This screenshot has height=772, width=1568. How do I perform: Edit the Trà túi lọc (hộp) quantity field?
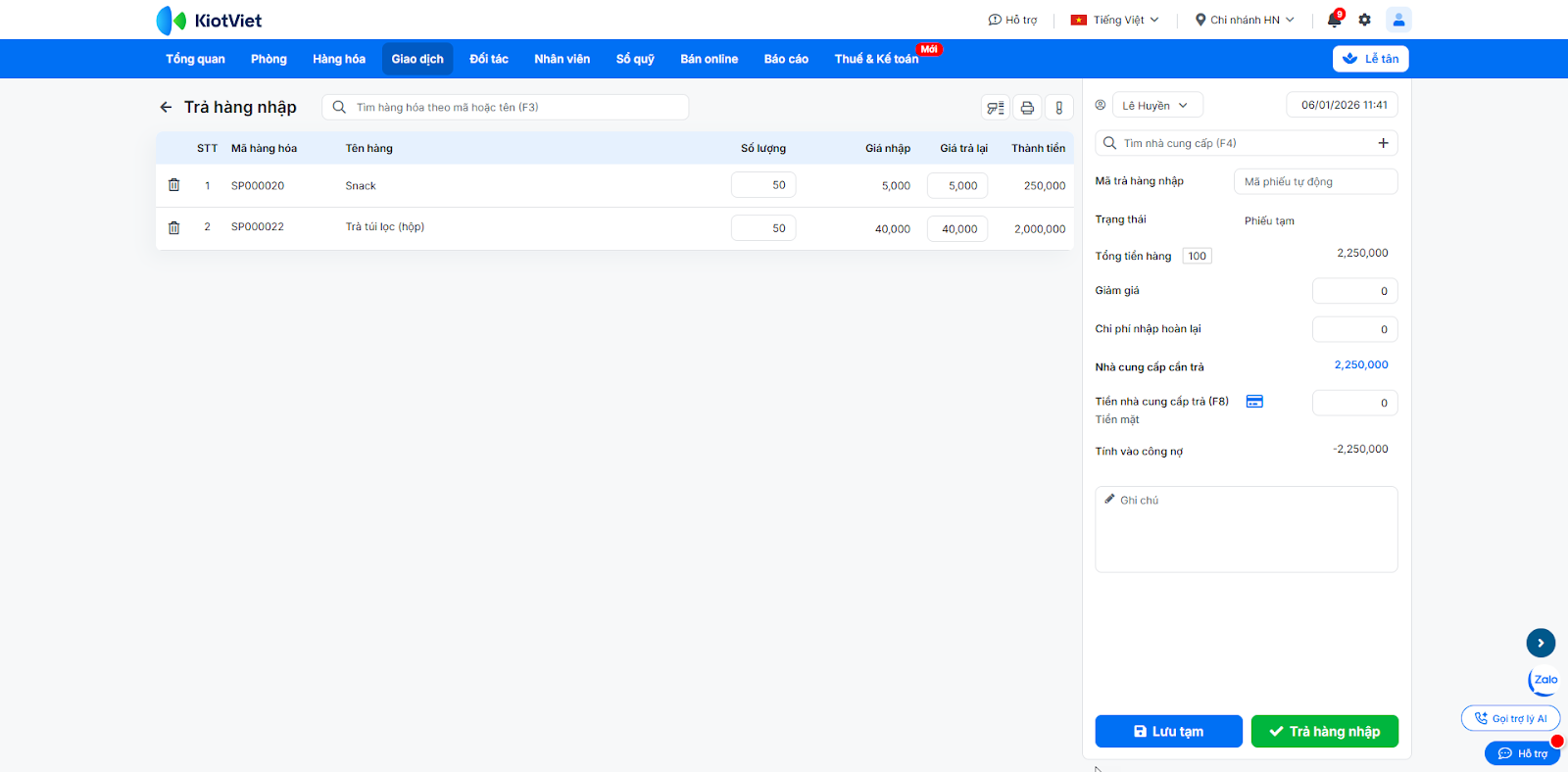(x=763, y=228)
